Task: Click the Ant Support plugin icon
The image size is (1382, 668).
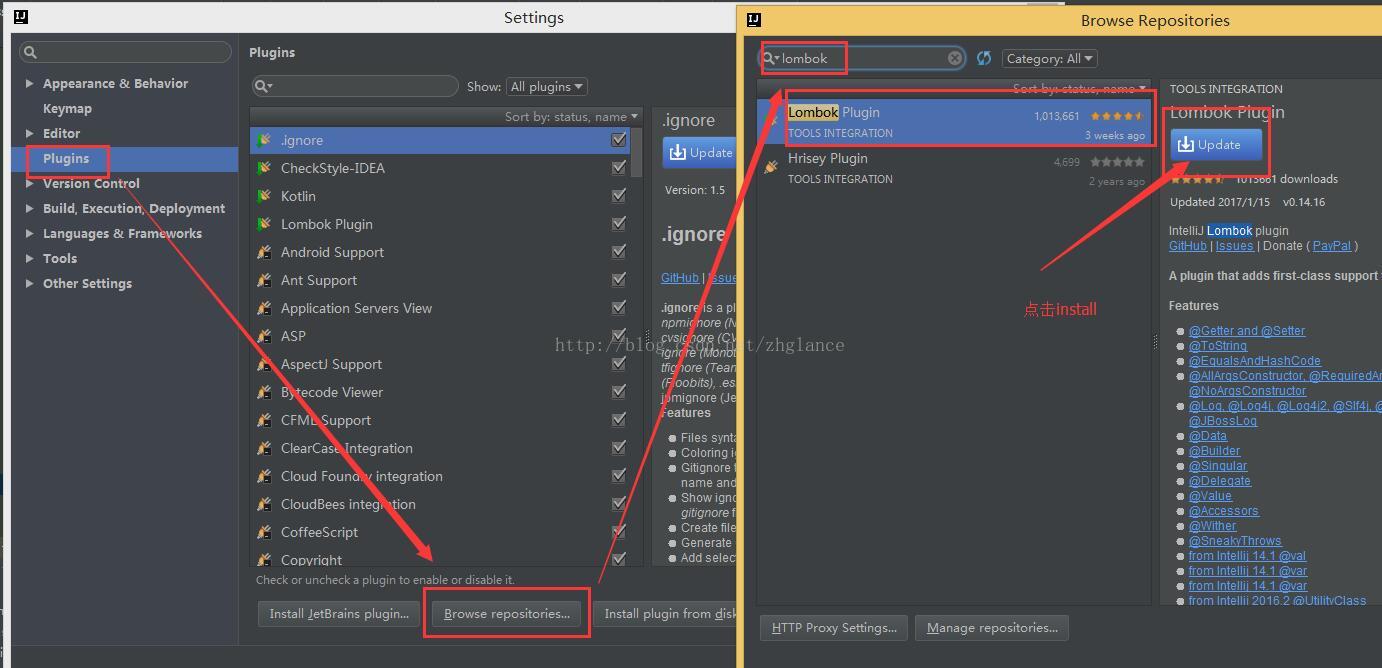Action: 264,280
